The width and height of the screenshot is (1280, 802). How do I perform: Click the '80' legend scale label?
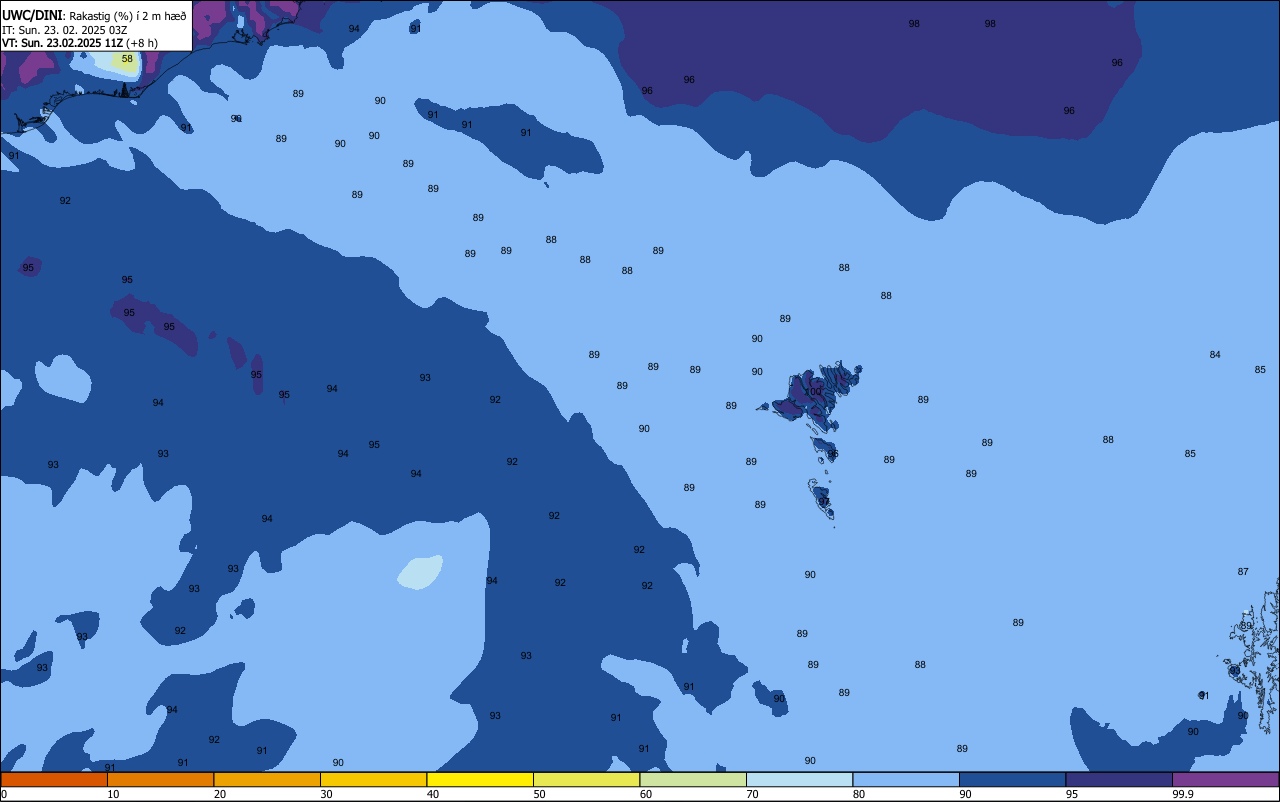coord(859,794)
